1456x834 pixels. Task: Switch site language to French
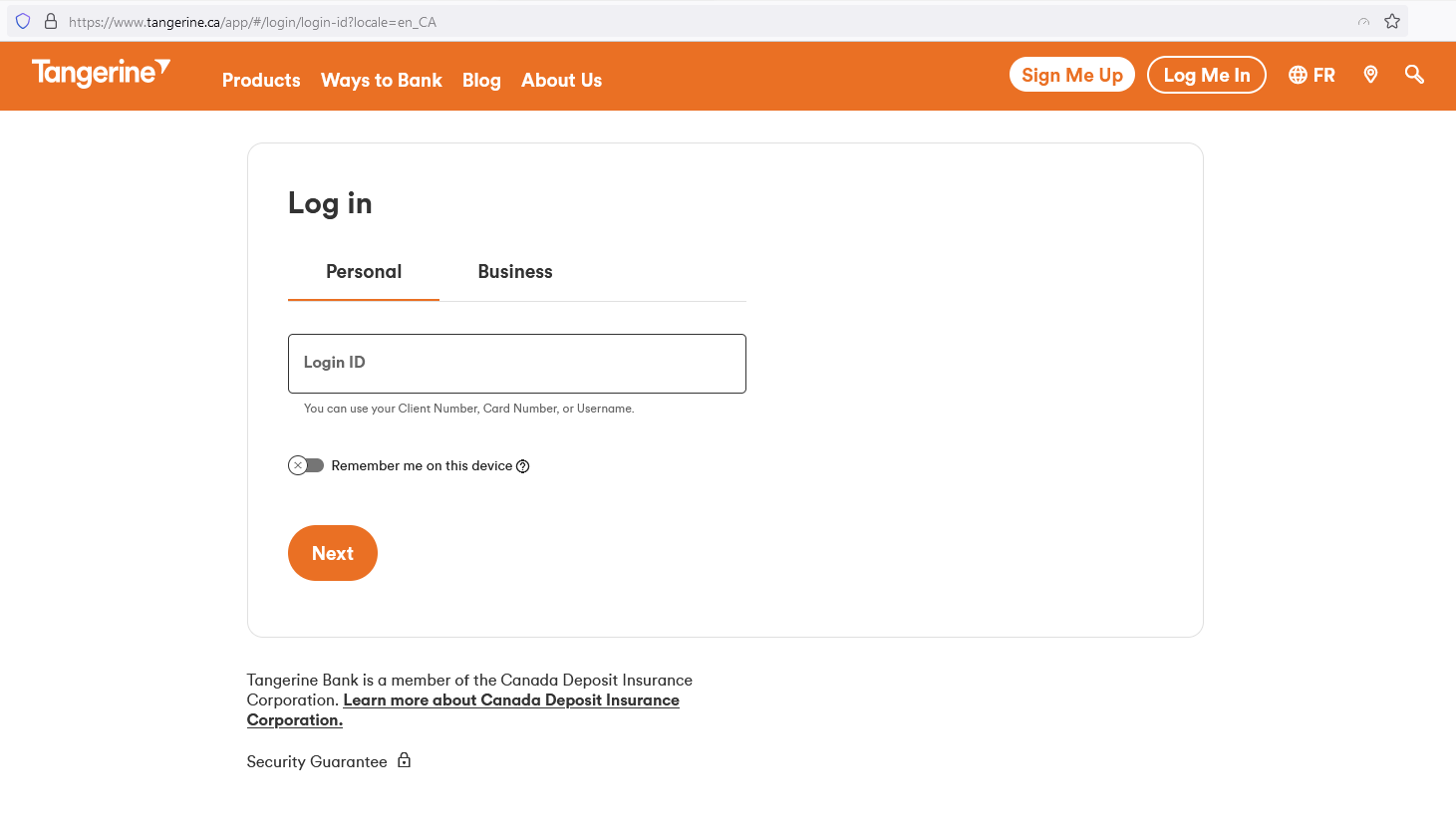tap(1311, 74)
